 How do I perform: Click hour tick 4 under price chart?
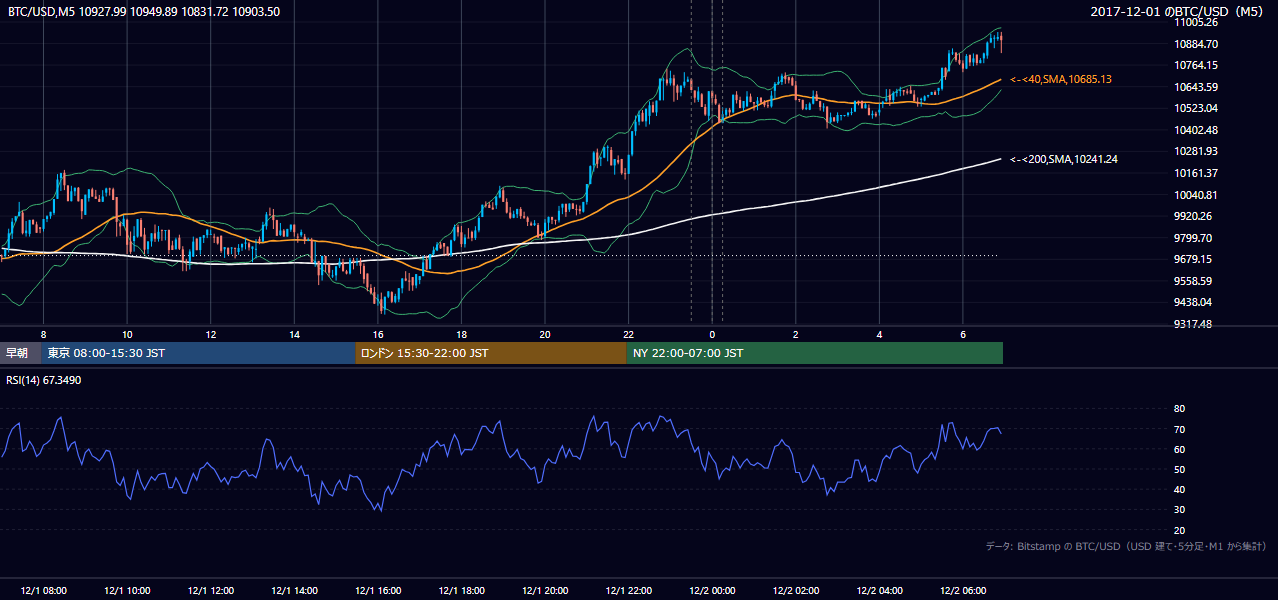click(879, 334)
